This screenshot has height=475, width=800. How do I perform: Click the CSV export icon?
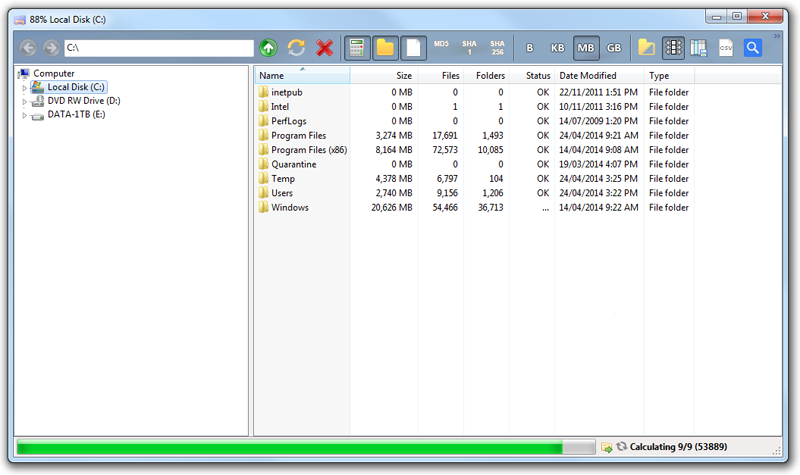(x=726, y=47)
